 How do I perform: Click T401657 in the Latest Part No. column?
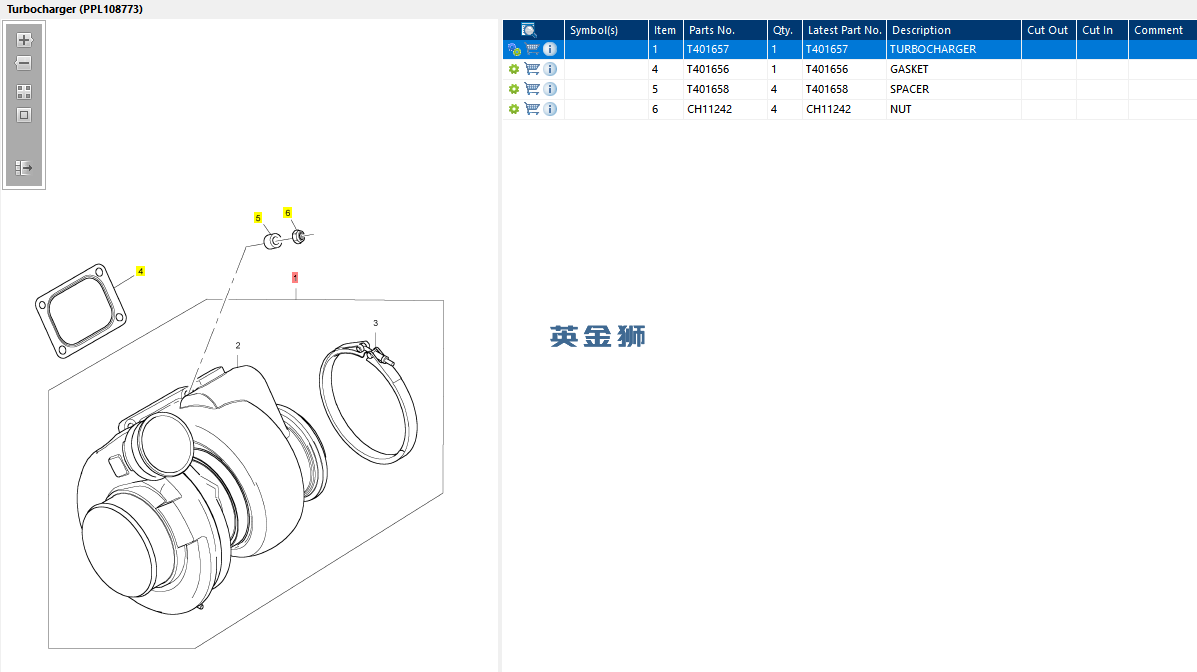(x=827, y=49)
